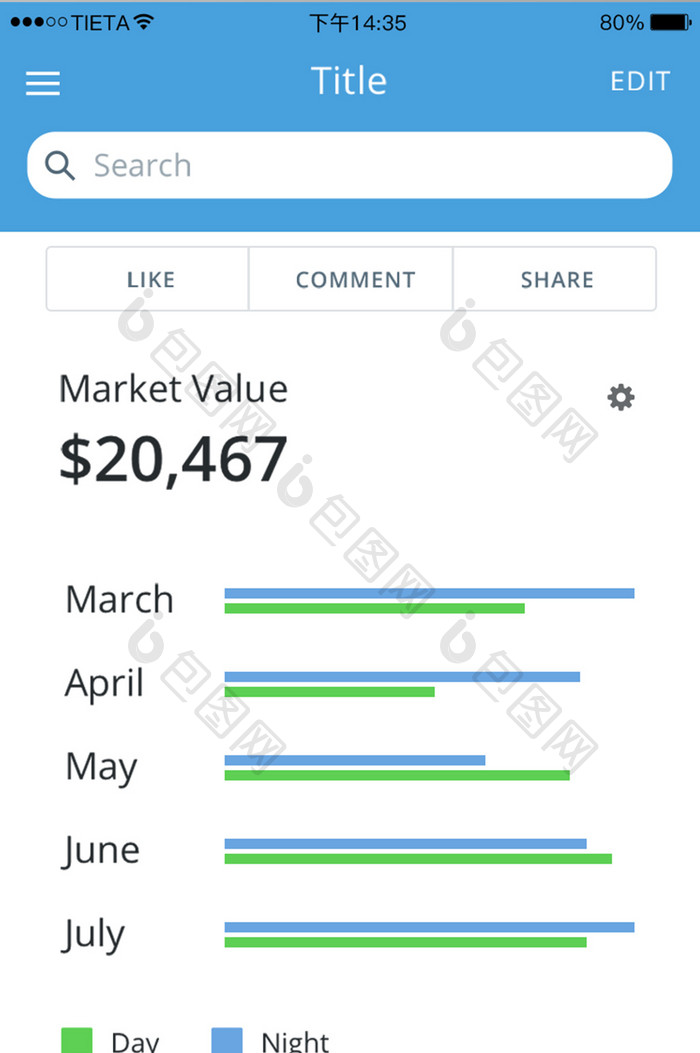Select the SHARE tab
Image resolution: width=700 pixels, height=1053 pixels.
[x=557, y=280]
